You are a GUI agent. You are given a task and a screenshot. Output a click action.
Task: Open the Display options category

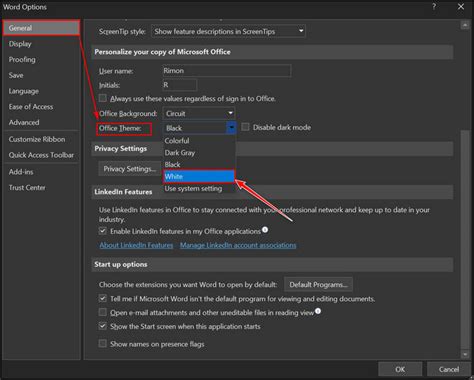pos(20,44)
